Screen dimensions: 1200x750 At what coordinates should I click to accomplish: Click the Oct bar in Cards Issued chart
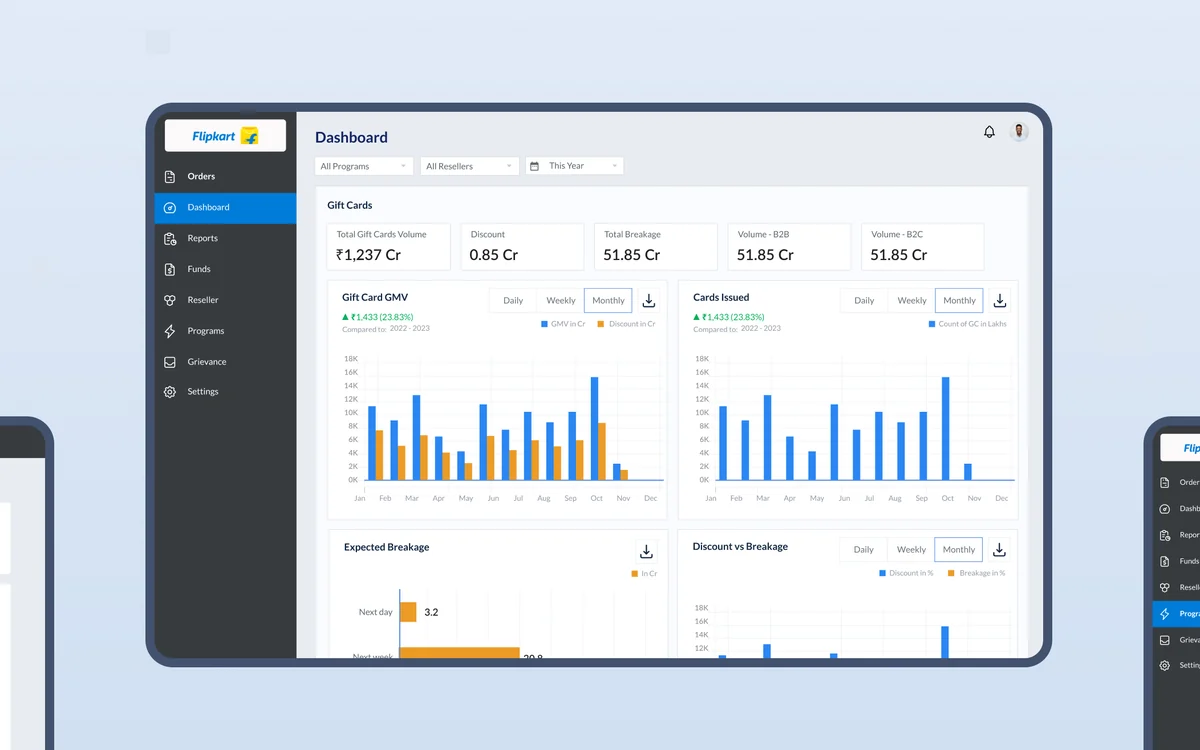(945, 429)
